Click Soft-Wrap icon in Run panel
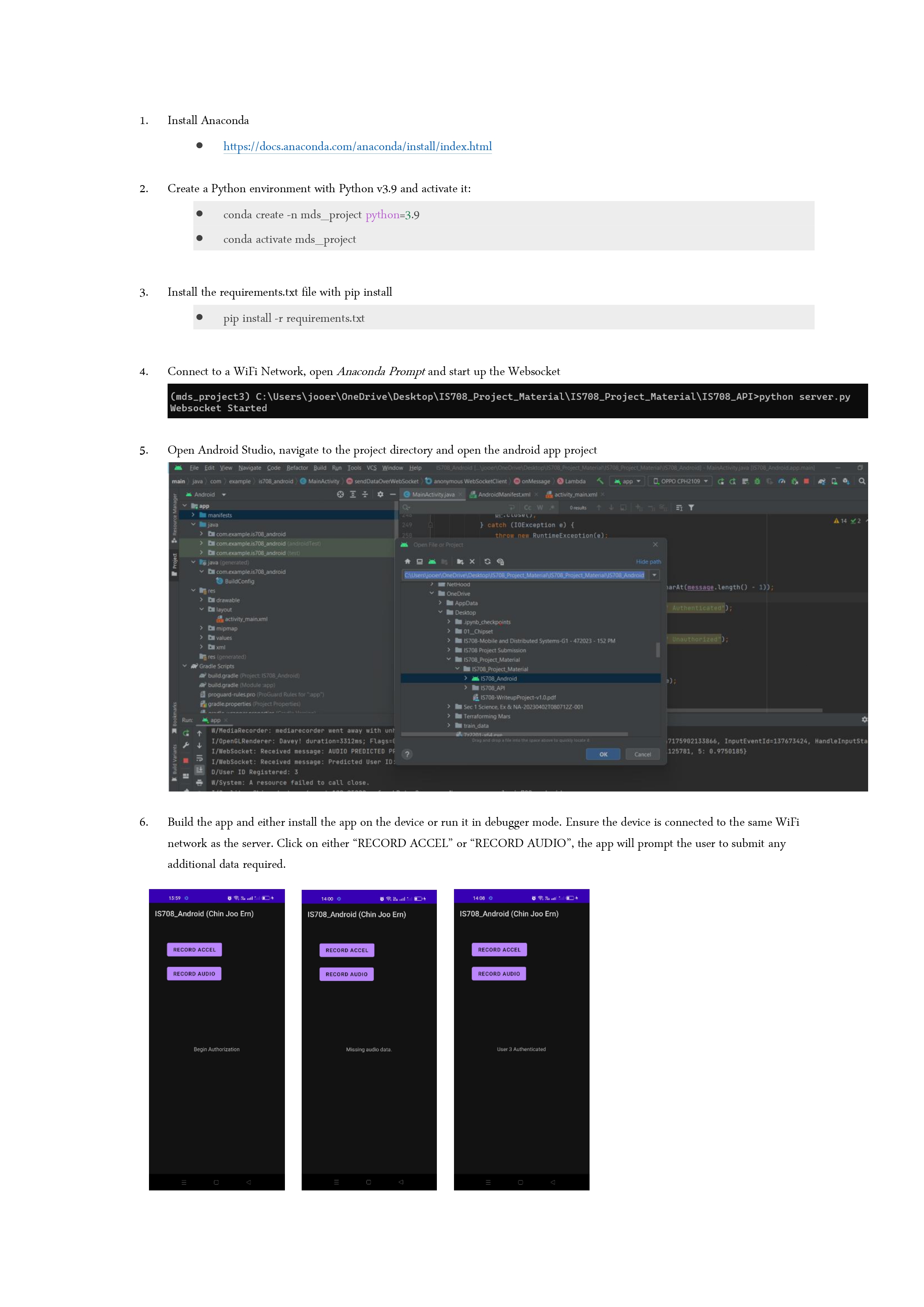 pyautogui.click(x=199, y=758)
